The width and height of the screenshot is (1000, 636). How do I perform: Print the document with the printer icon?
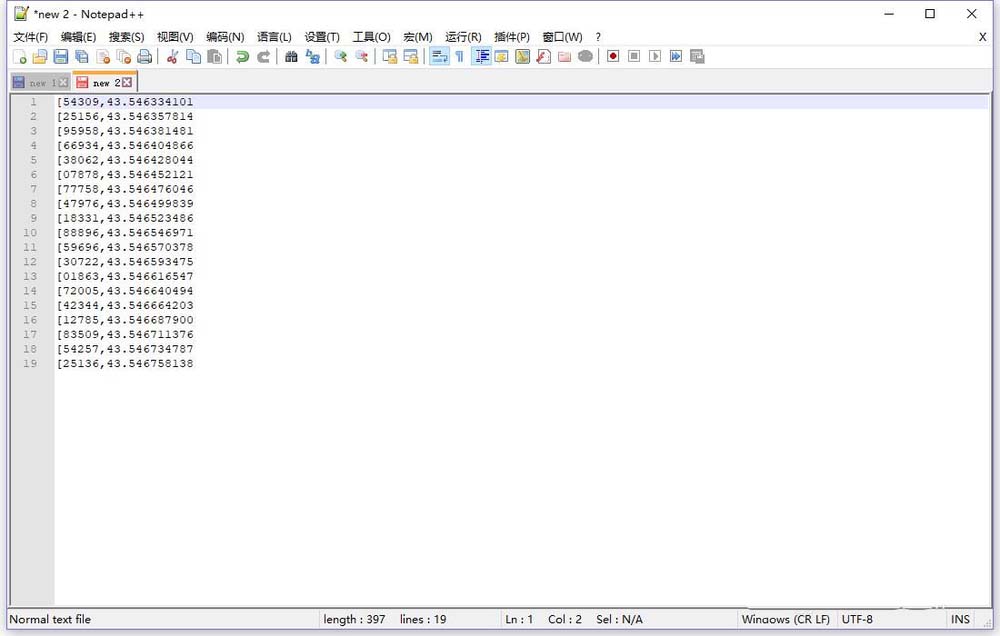click(145, 57)
